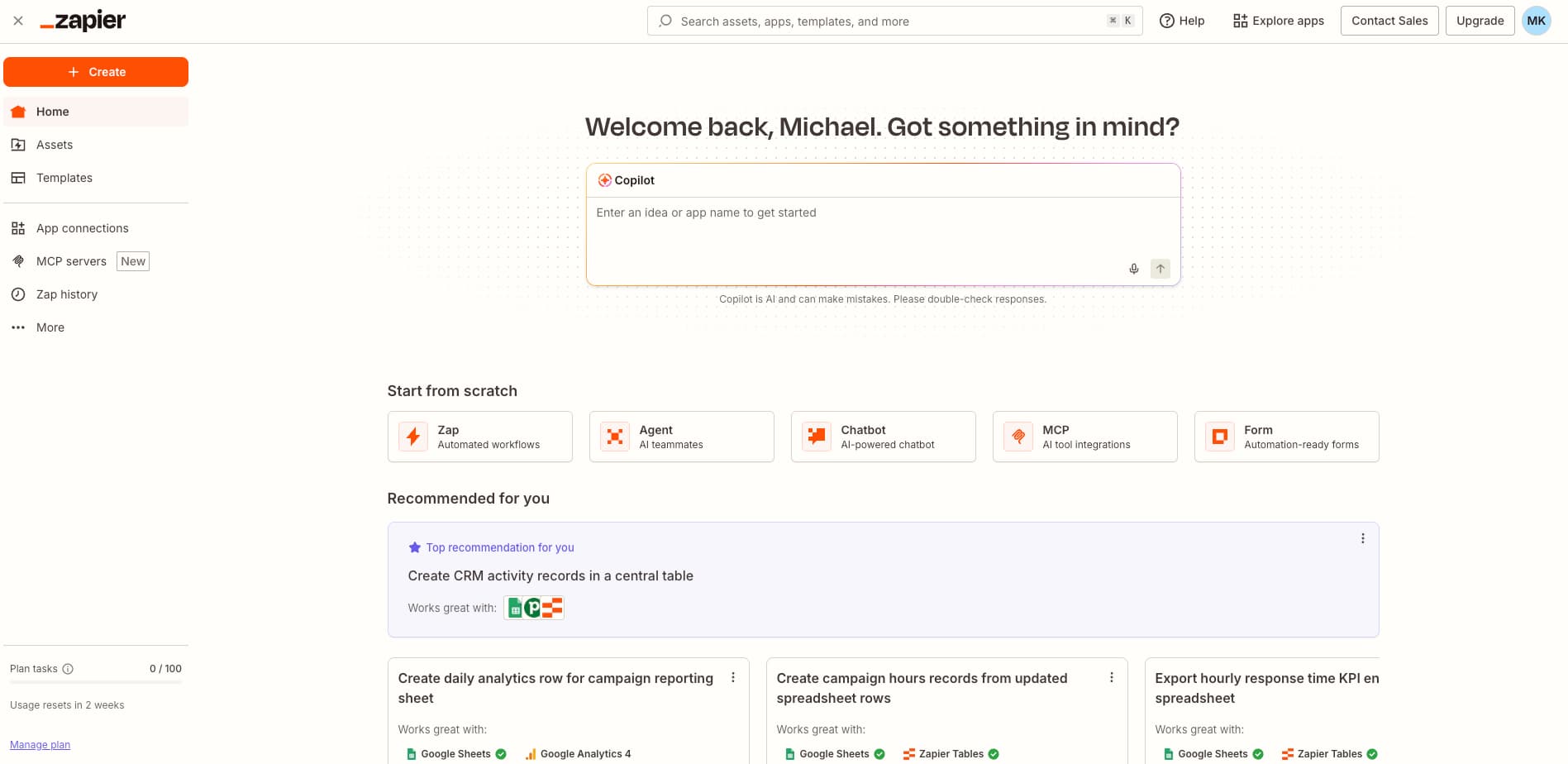Click the plan tasks usage progress bar

[96, 683]
